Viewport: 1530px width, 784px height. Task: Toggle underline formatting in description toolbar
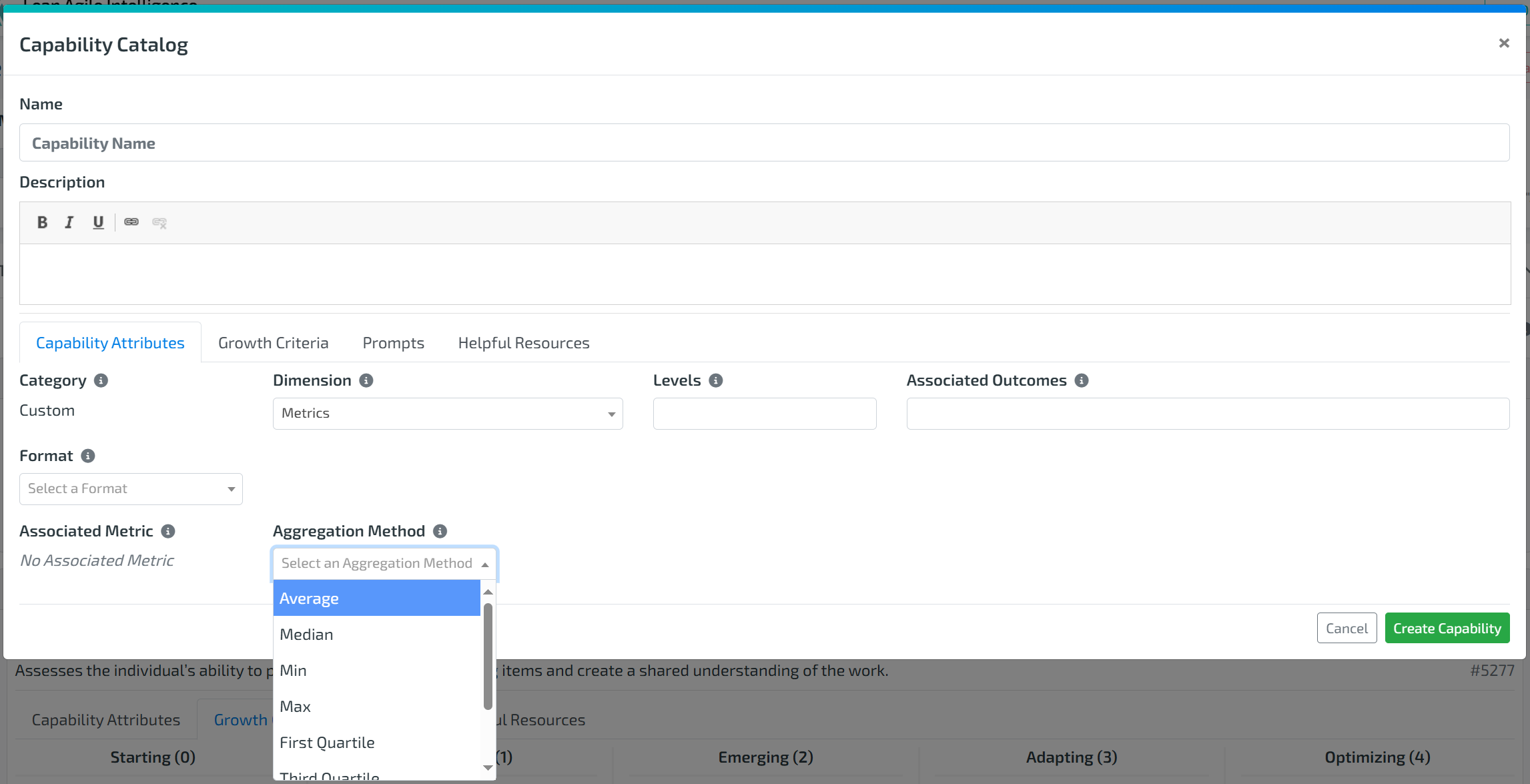98,222
